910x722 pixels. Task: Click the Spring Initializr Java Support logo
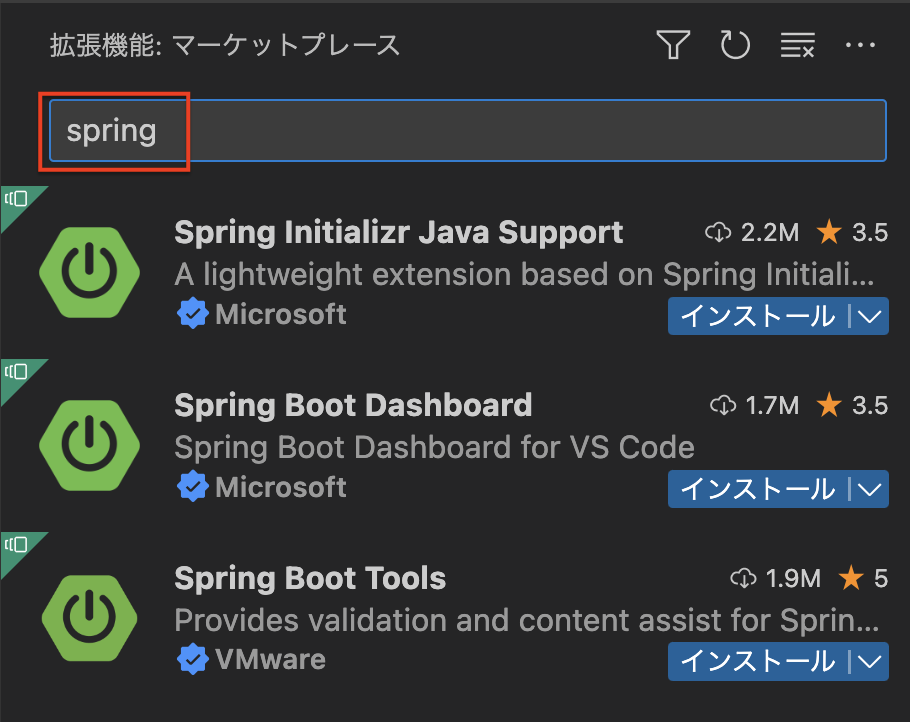pos(89,272)
